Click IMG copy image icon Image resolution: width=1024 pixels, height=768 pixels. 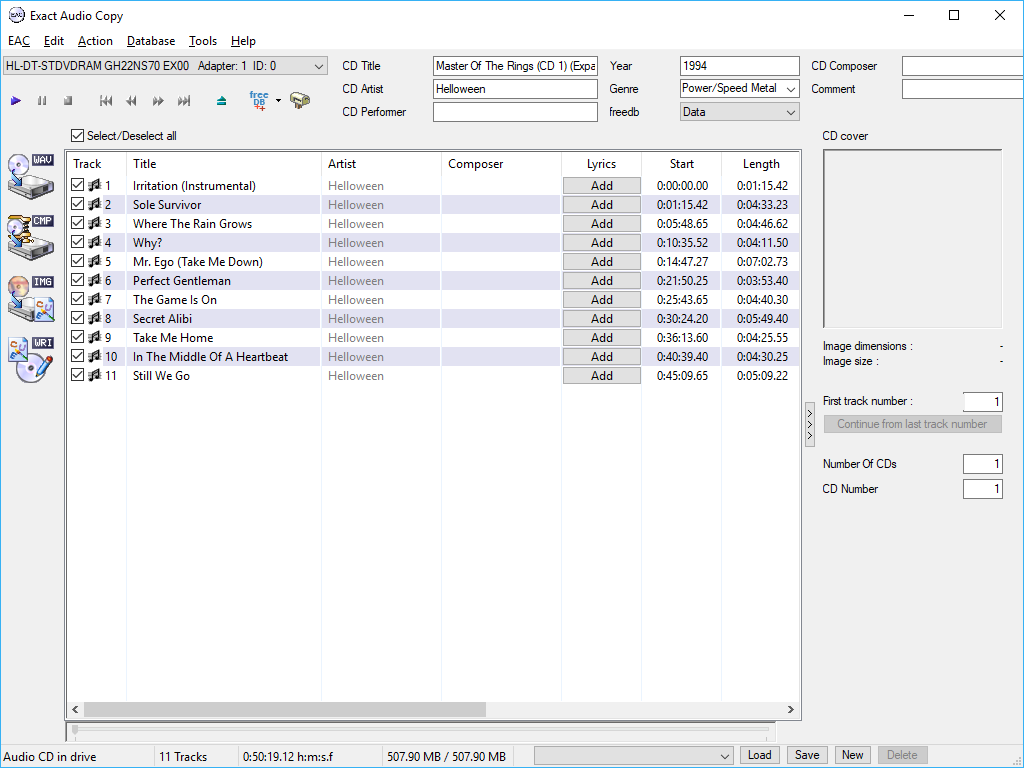click(31, 298)
